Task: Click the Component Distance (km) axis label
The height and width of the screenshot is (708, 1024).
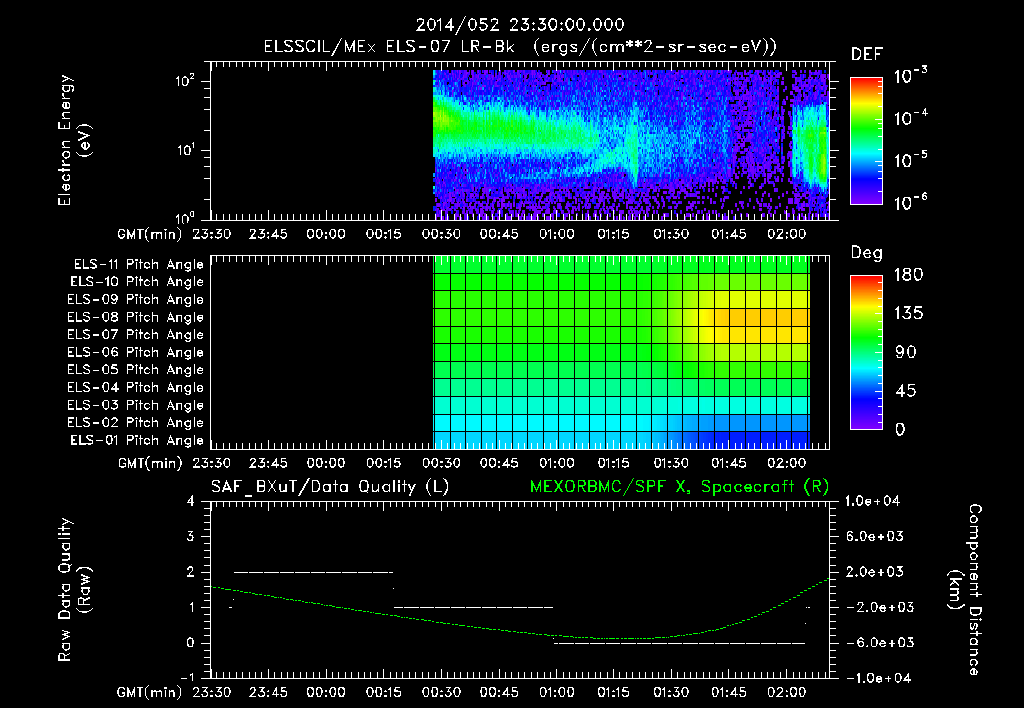Action: [x=965, y=590]
